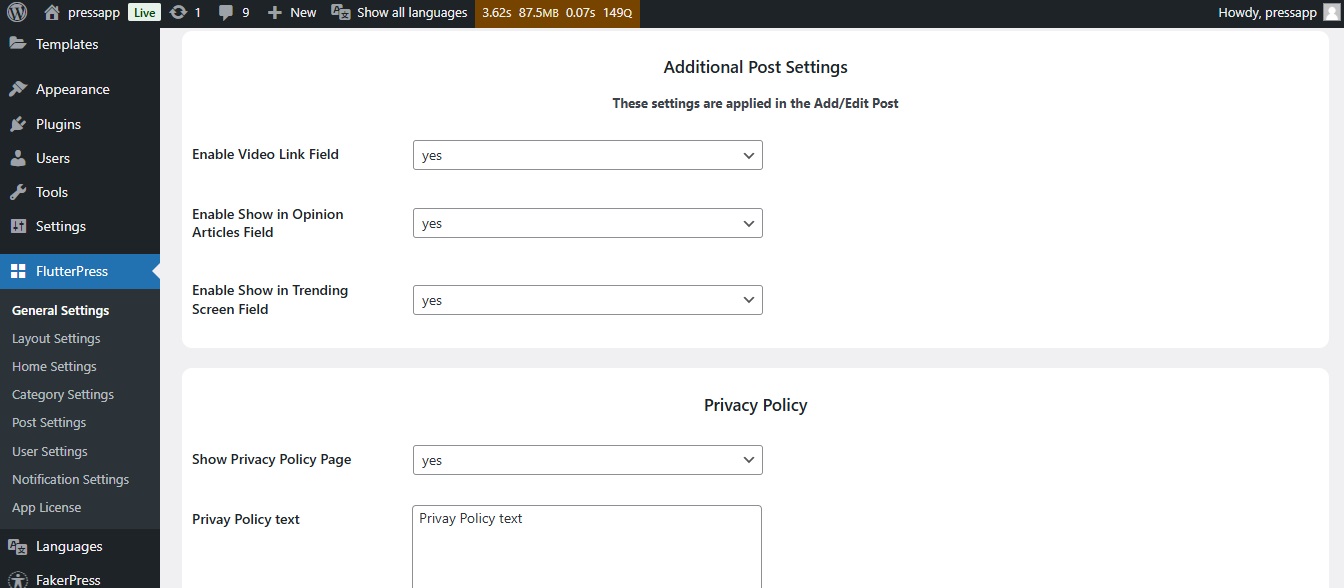Go to App License submenu
Viewport: 1344px width, 588px height.
tap(47, 507)
